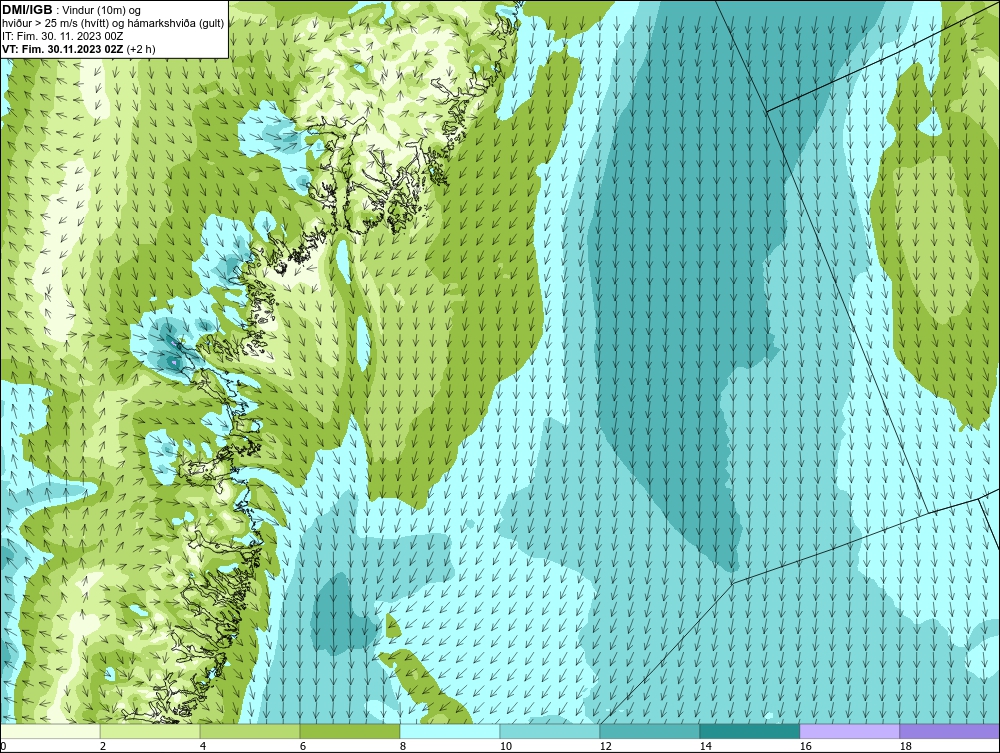
Task: Click the 18+ m/s purple legend swatch
Action: (x=949, y=731)
